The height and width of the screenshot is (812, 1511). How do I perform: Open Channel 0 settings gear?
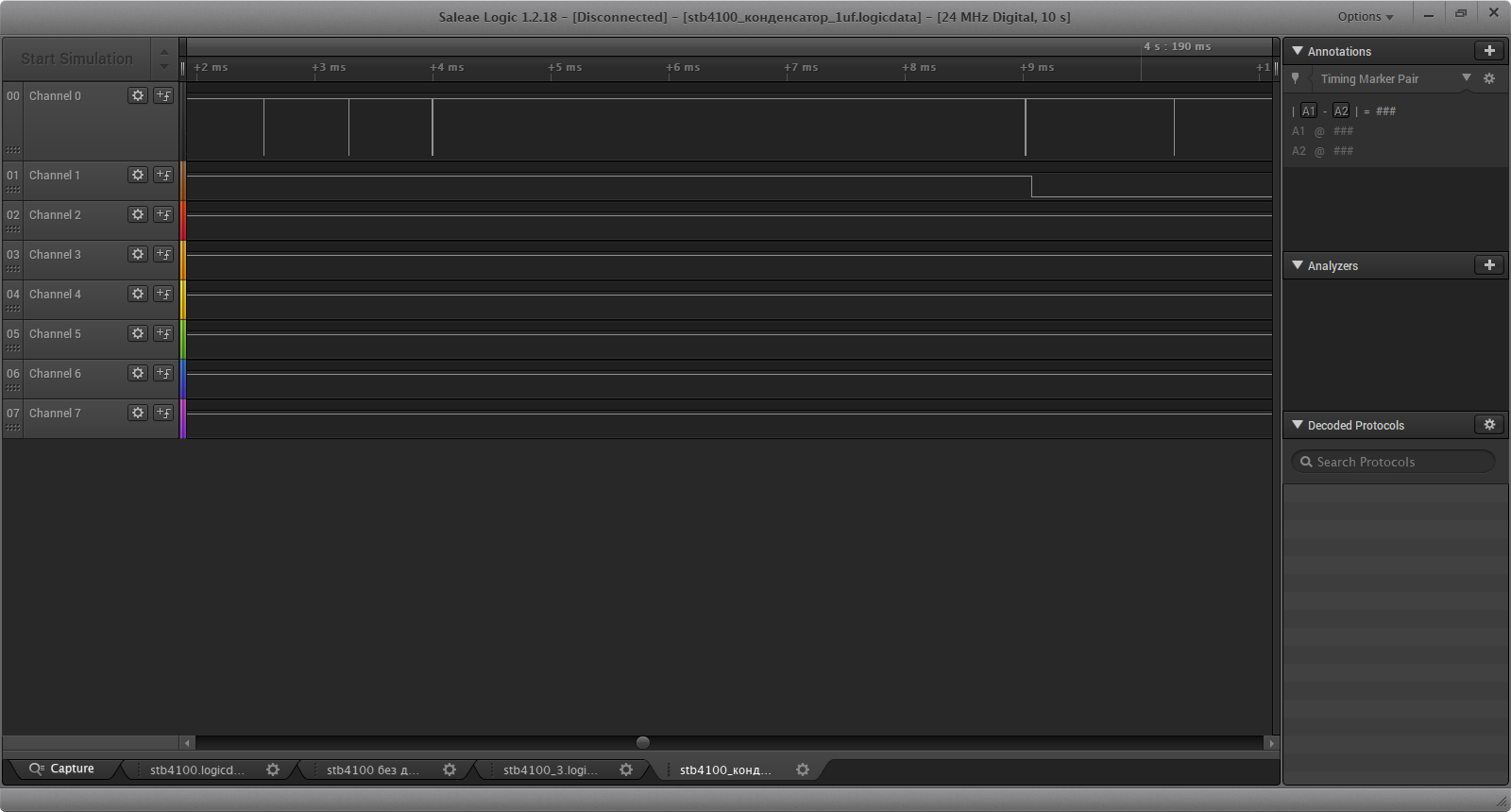(x=138, y=95)
